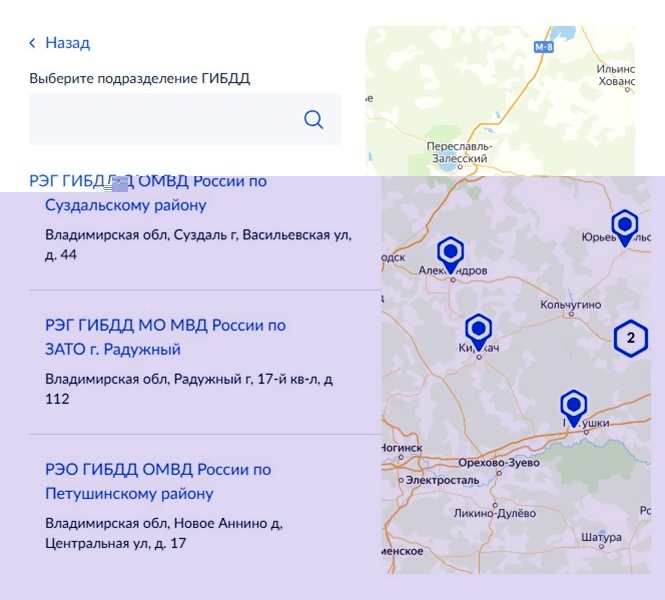Click the Суздаль, Васильевская ул. address text
This screenshot has height=600, width=665.
click(x=197, y=245)
